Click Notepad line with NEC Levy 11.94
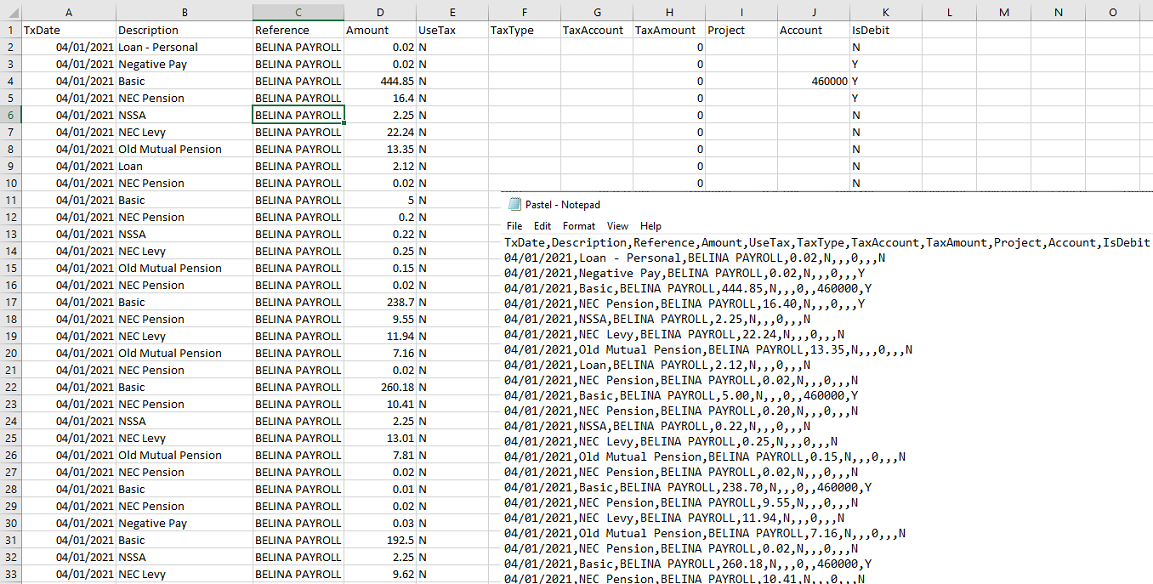Image resolution: width=1153 pixels, height=584 pixels. click(x=674, y=518)
